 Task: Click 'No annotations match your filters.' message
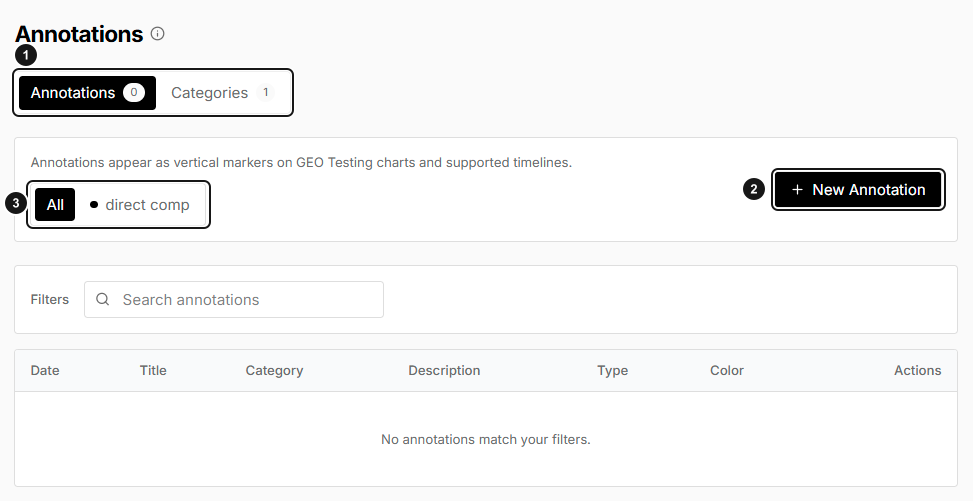click(x=486, y=439)
